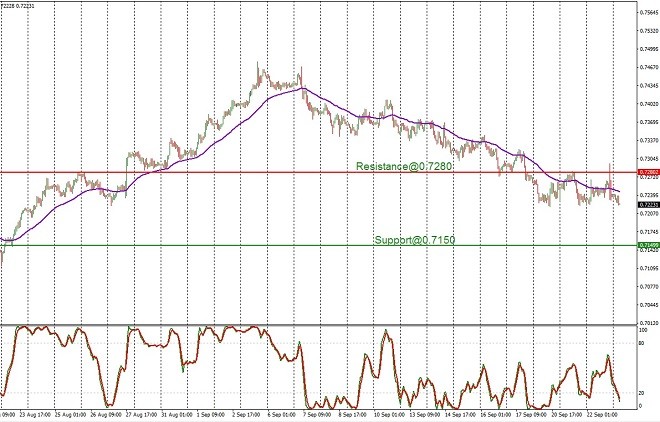Image resolution: width=660 pixels, height=422 pixels.
Task: Click the green support price tag on axis
Action: (649, 245)
